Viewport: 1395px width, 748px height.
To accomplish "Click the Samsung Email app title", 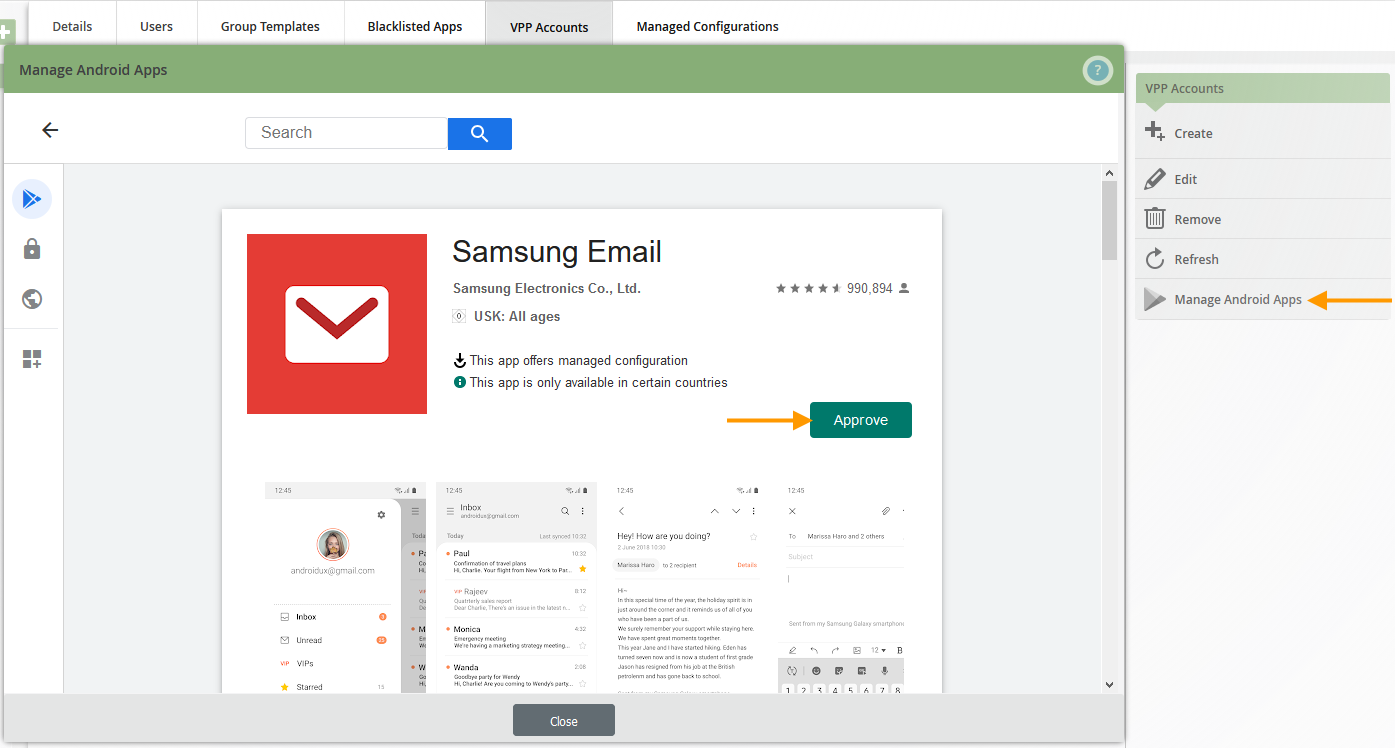I will tap(557, 251).
